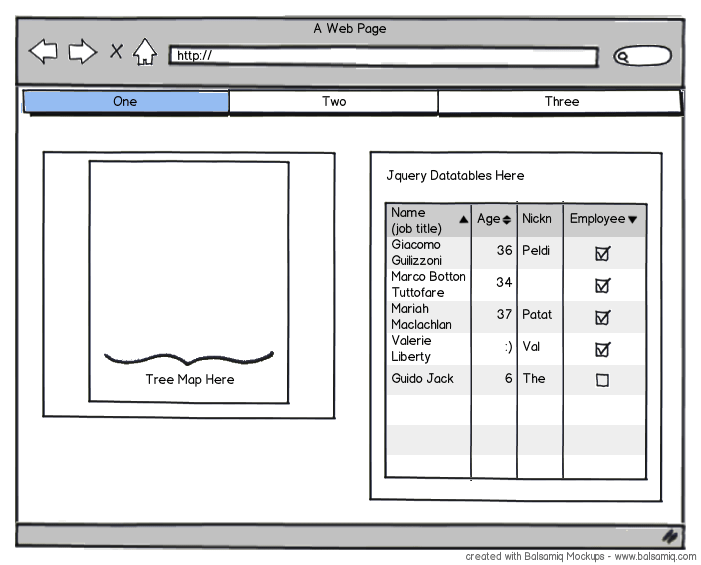This screenshot has height=565, width=701.
Task: Select the Giacomo Guilizzoni name cell
Action: pyautogui.click(x=428, y=253)
